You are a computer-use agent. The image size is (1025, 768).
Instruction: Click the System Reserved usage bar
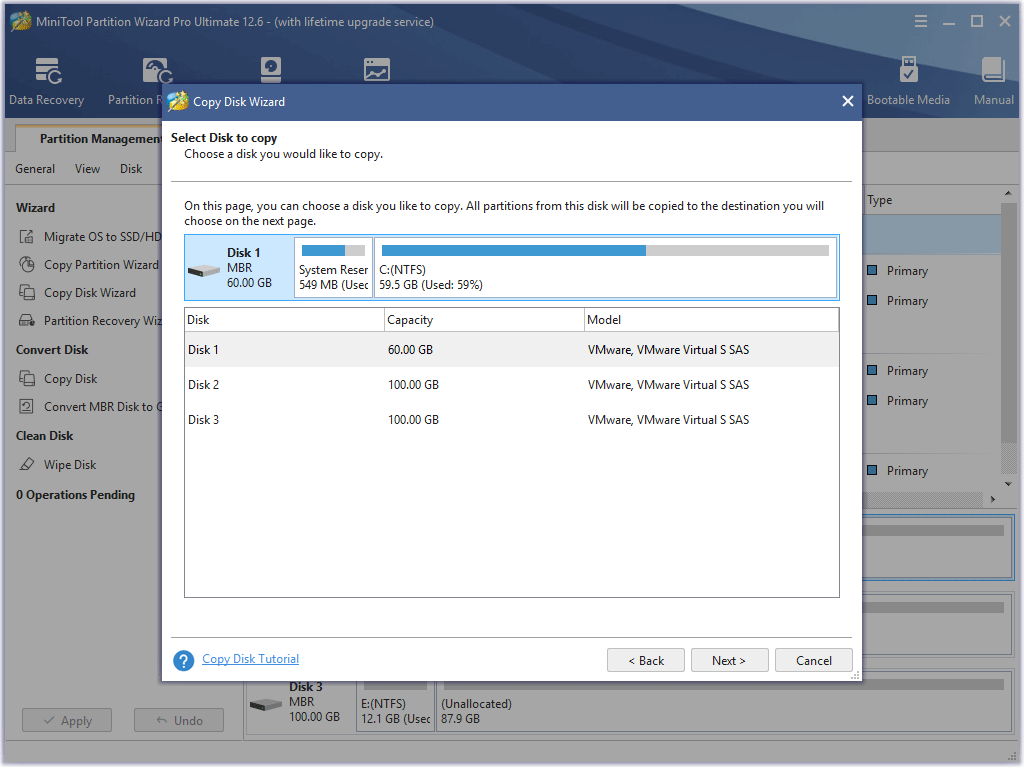pos(333,250)
